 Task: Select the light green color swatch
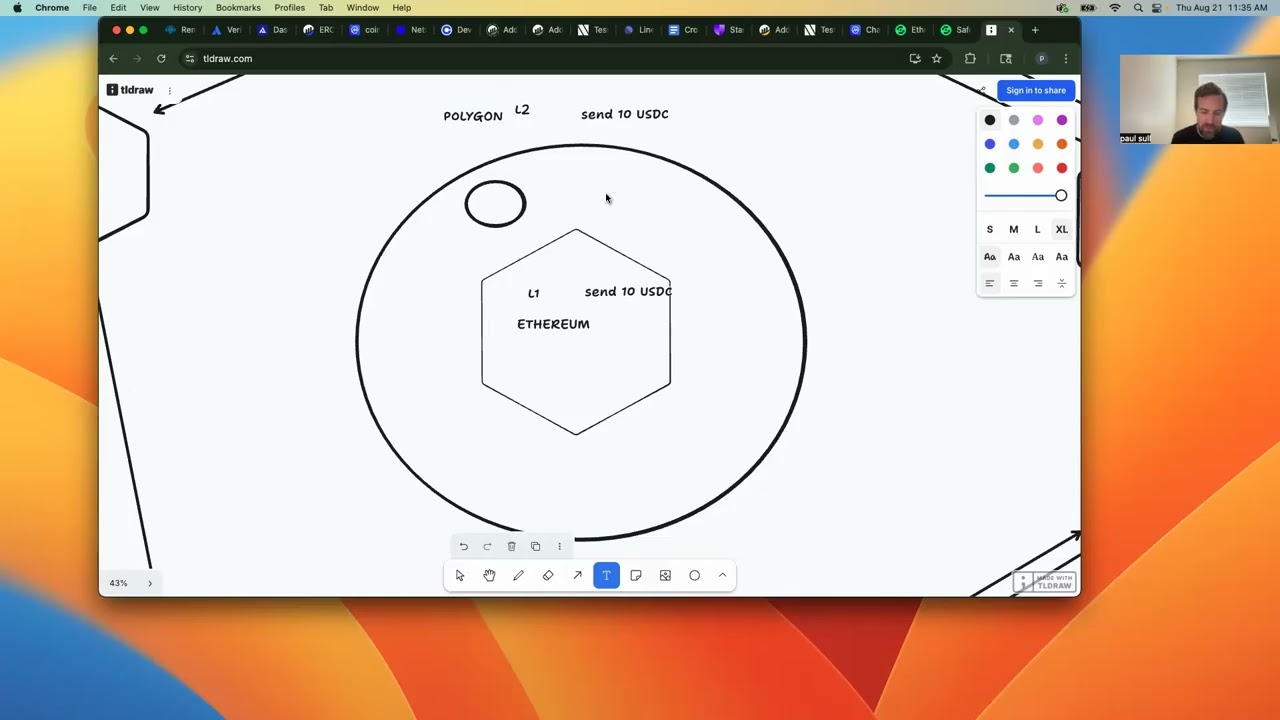(1014, 168)
